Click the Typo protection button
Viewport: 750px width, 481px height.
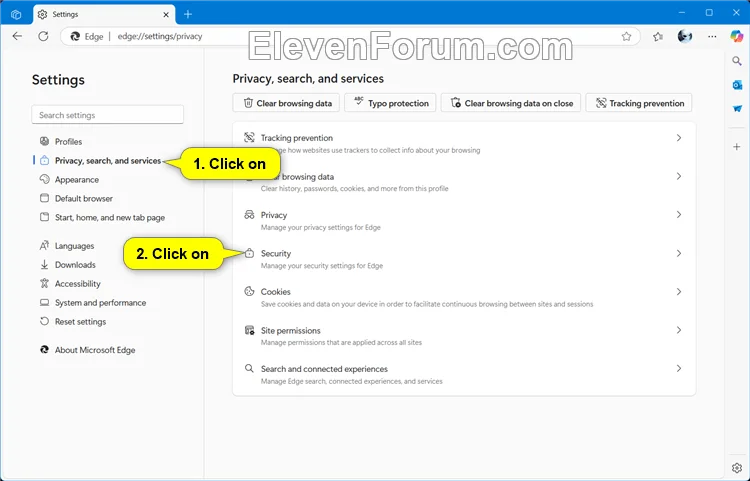390,103
